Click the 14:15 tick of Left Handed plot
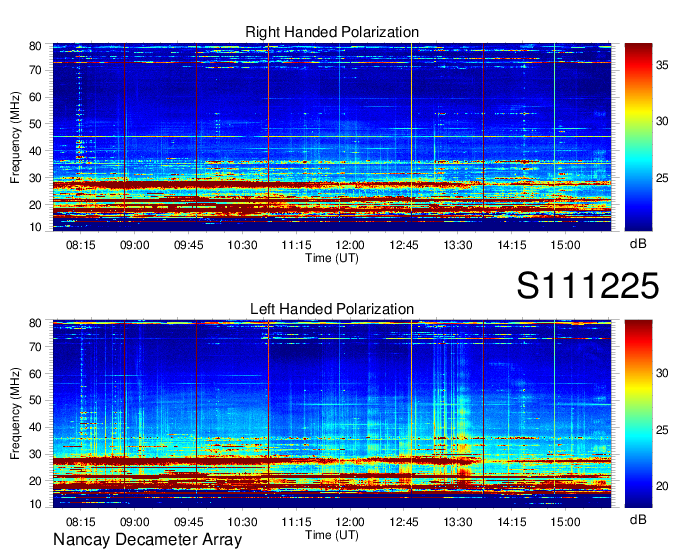The image size is (680, 552). (512, 522)
